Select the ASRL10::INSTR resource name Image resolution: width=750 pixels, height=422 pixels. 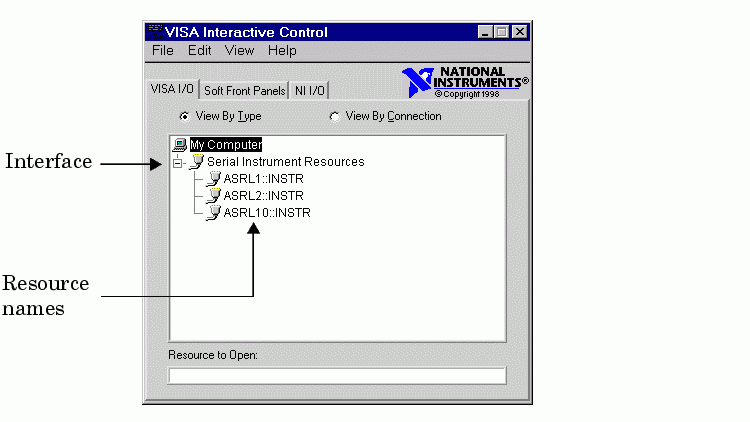[267, 212]
